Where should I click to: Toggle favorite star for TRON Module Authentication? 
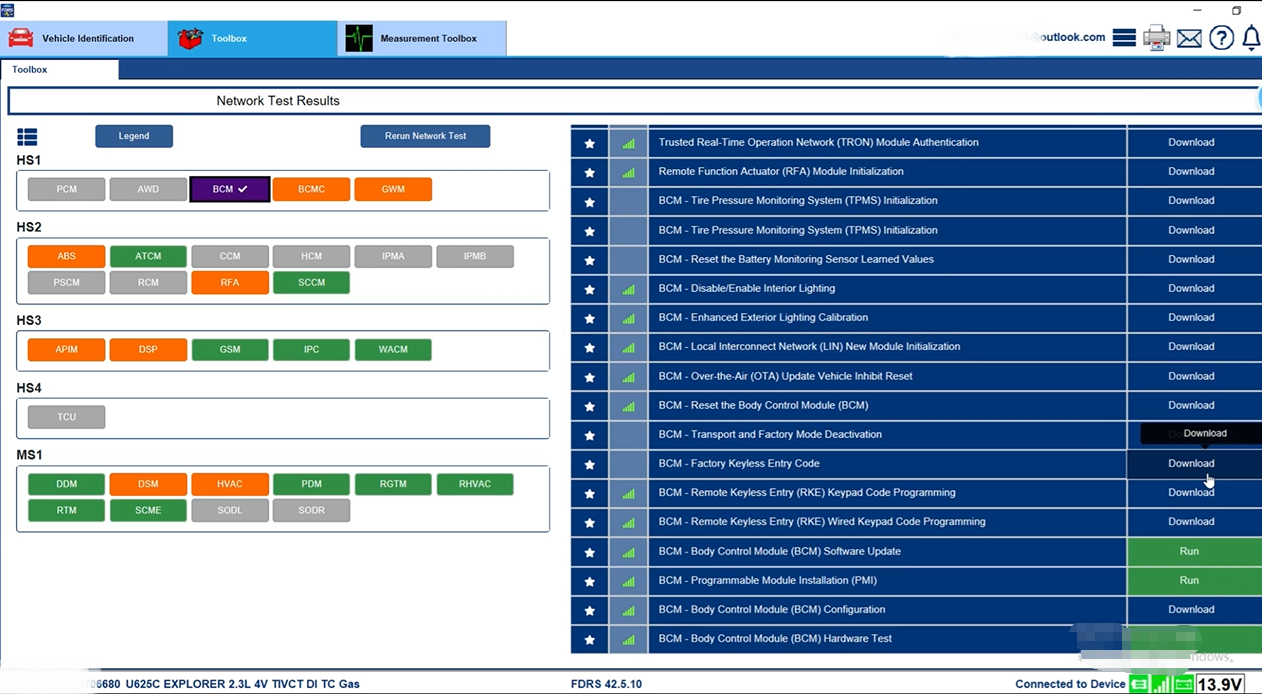(x=589, y=143)
